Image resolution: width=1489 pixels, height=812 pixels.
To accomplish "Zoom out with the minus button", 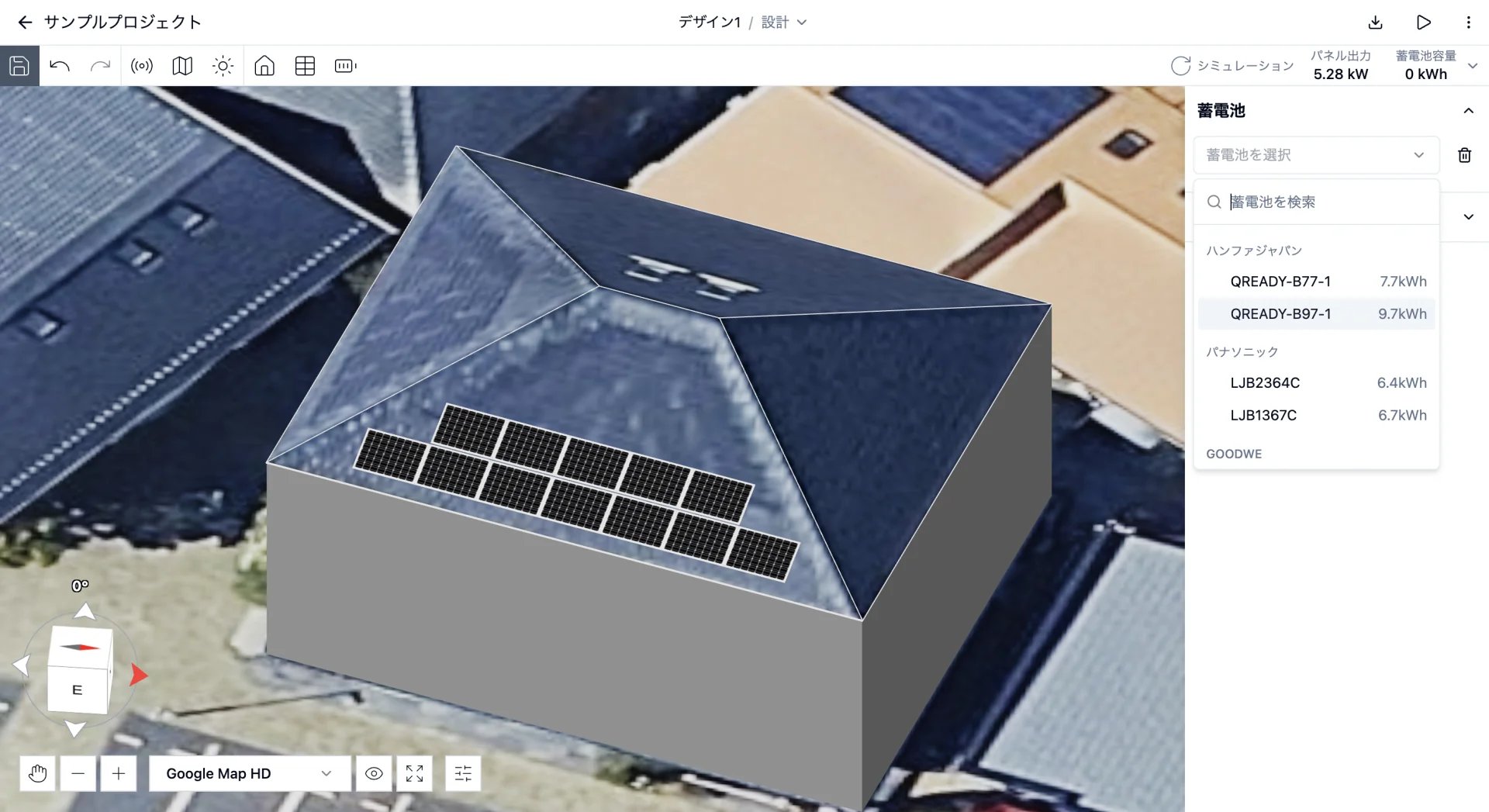I will tap(78, 773).
